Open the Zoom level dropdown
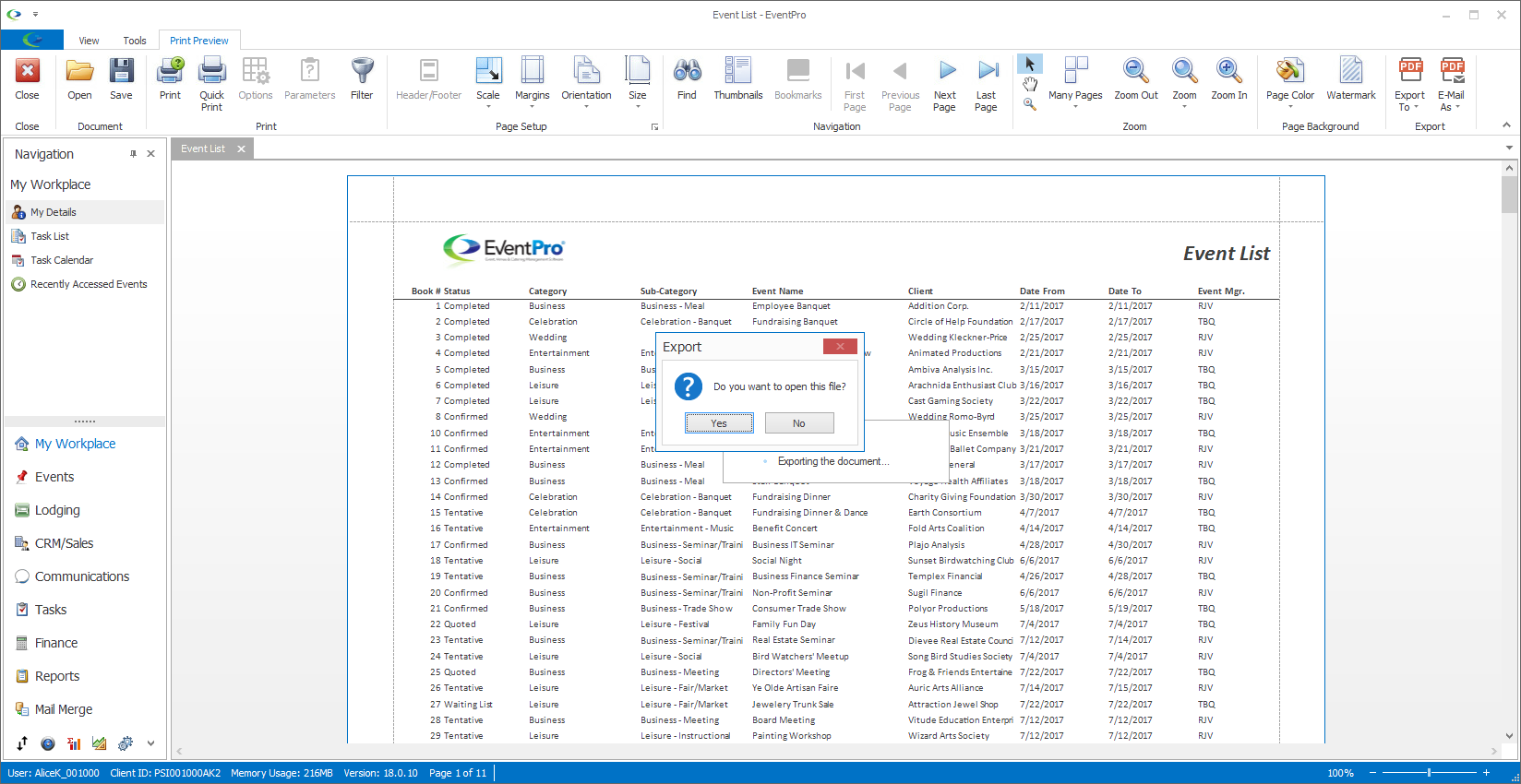1521x784 pixels. (1184, 83)
